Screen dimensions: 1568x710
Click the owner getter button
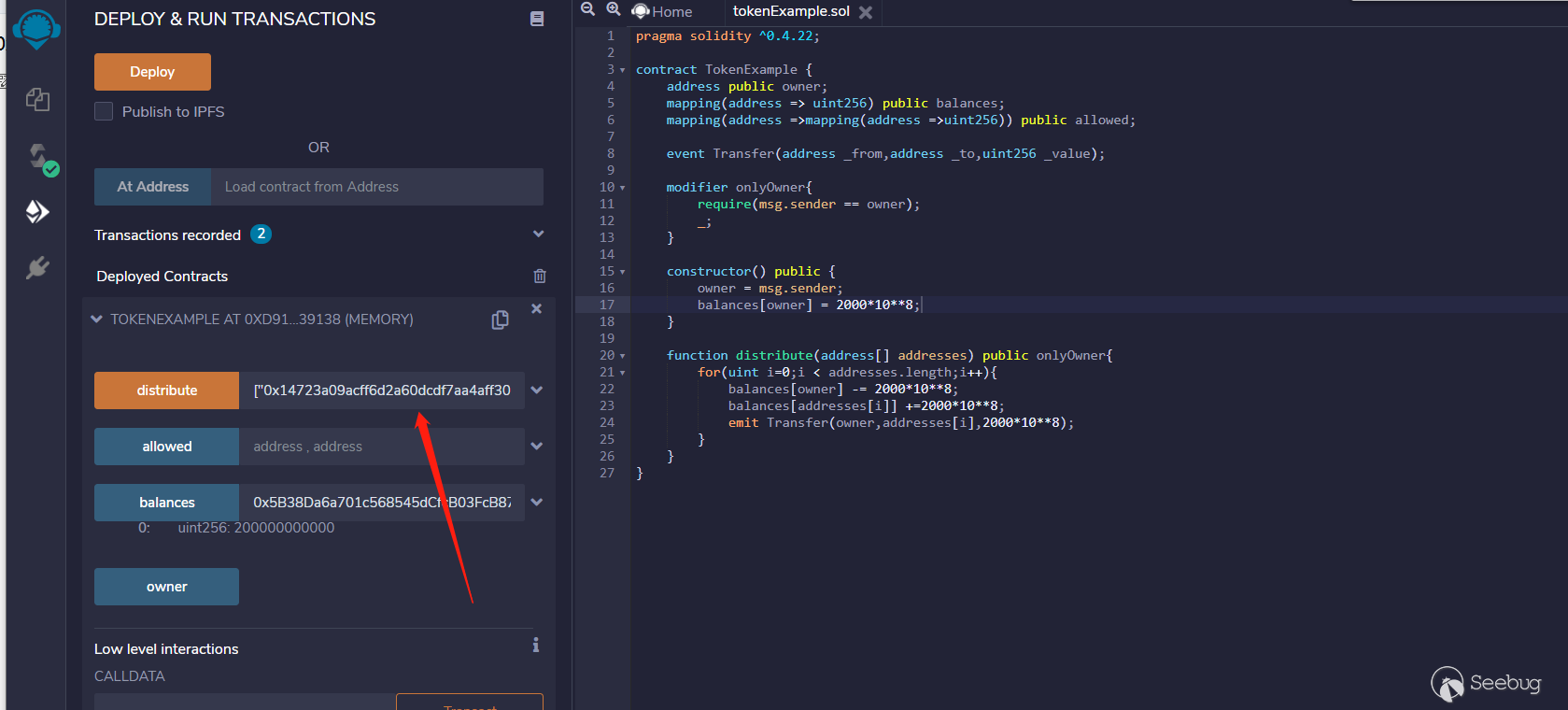166,587
